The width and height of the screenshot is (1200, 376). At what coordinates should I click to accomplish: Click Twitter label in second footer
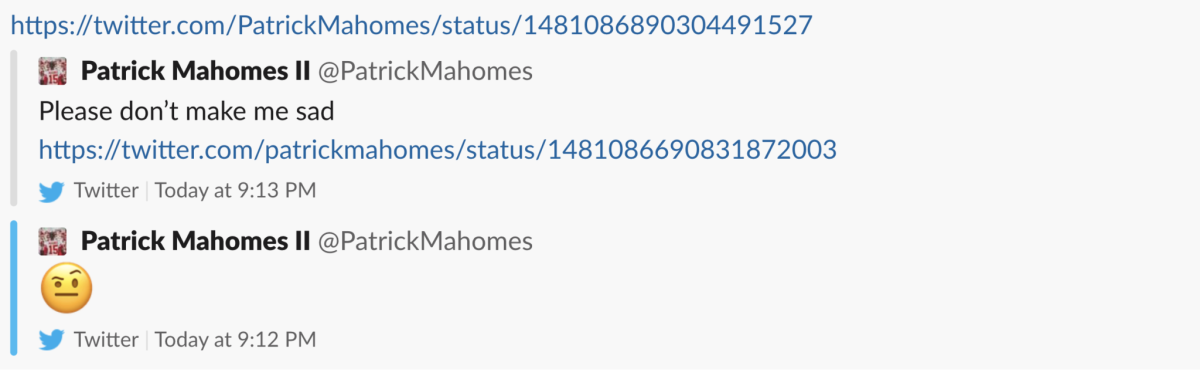106,340
